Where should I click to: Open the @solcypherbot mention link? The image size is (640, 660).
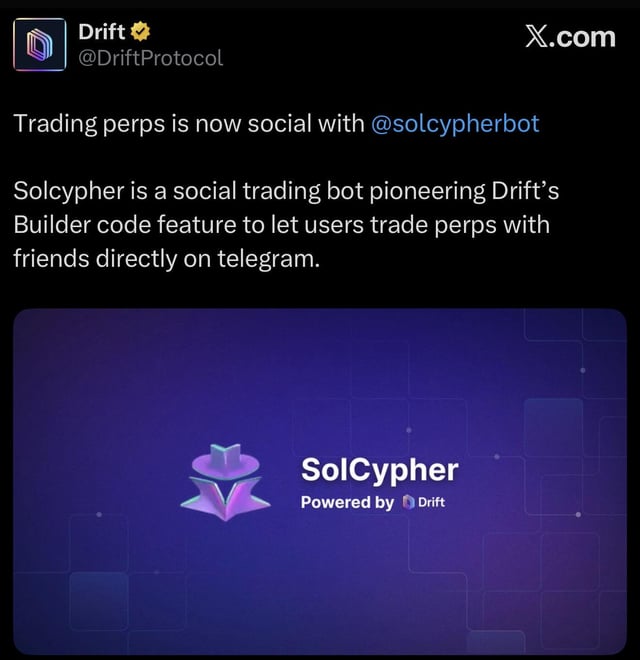coord(455,124)
